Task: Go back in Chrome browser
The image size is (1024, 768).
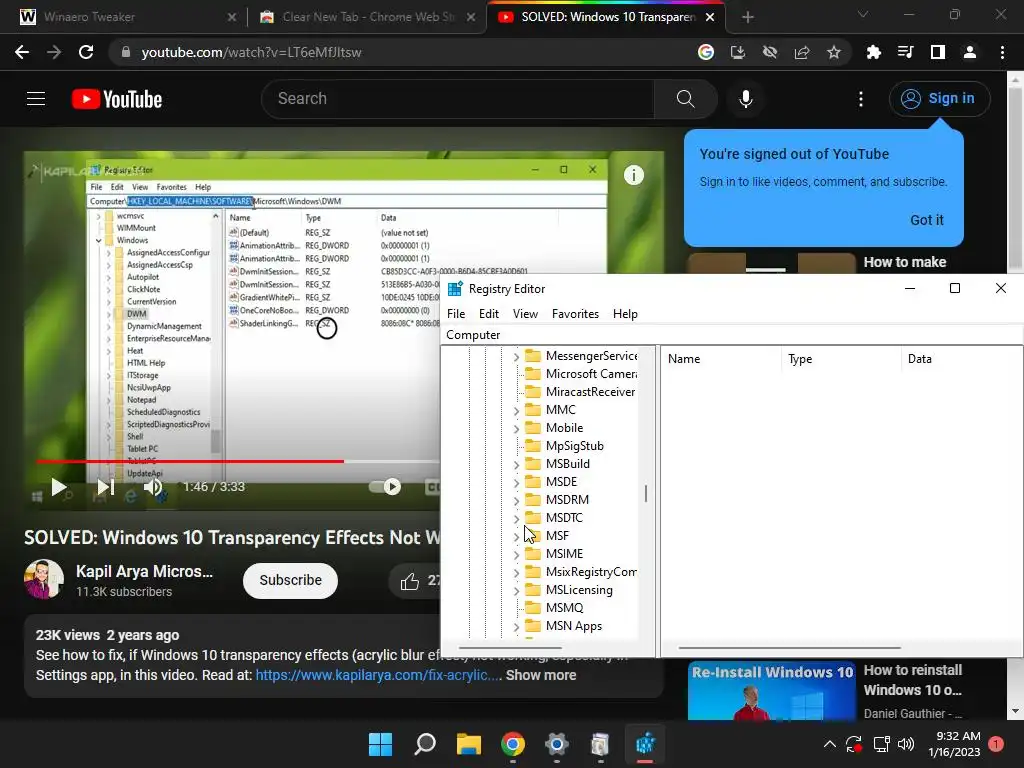Action: click(x=22, y=52)
